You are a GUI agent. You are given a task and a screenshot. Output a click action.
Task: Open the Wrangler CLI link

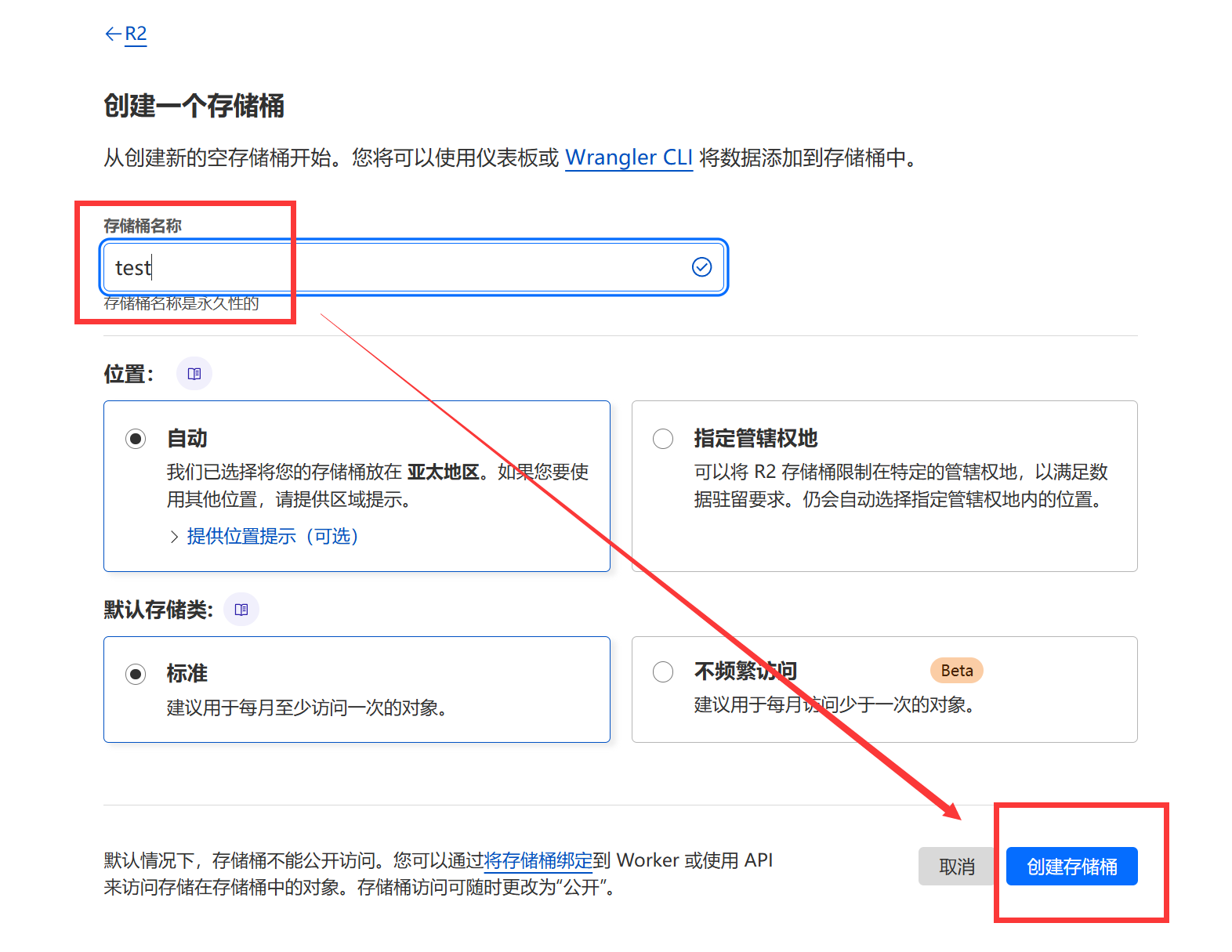(629, 157)
